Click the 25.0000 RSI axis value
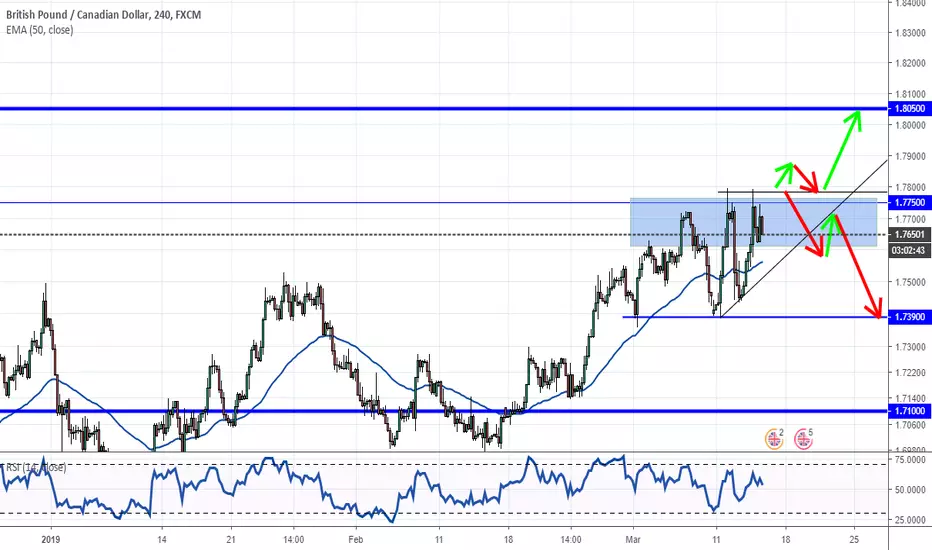The height and width of the screenshot is (550, 932). (x=910, y=520)
